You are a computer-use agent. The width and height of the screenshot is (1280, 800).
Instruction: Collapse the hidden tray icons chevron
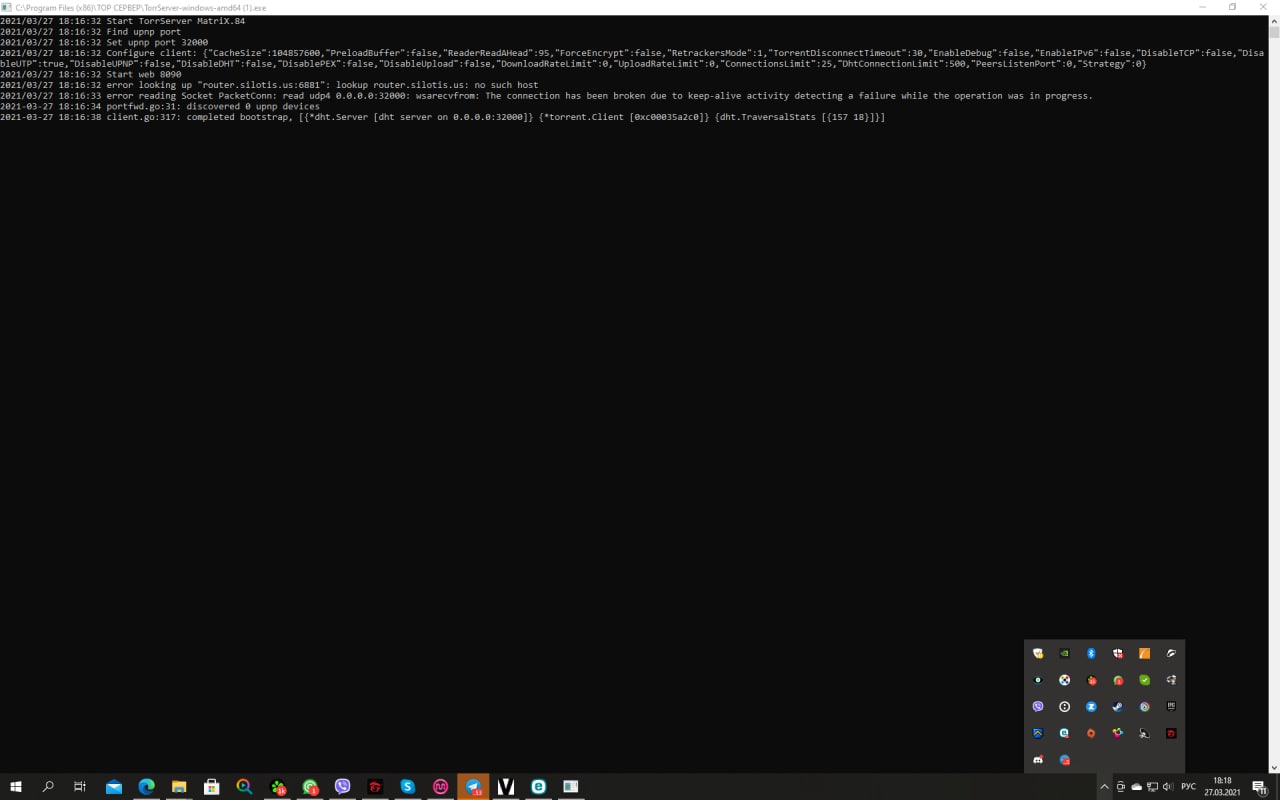(1104, 787)
